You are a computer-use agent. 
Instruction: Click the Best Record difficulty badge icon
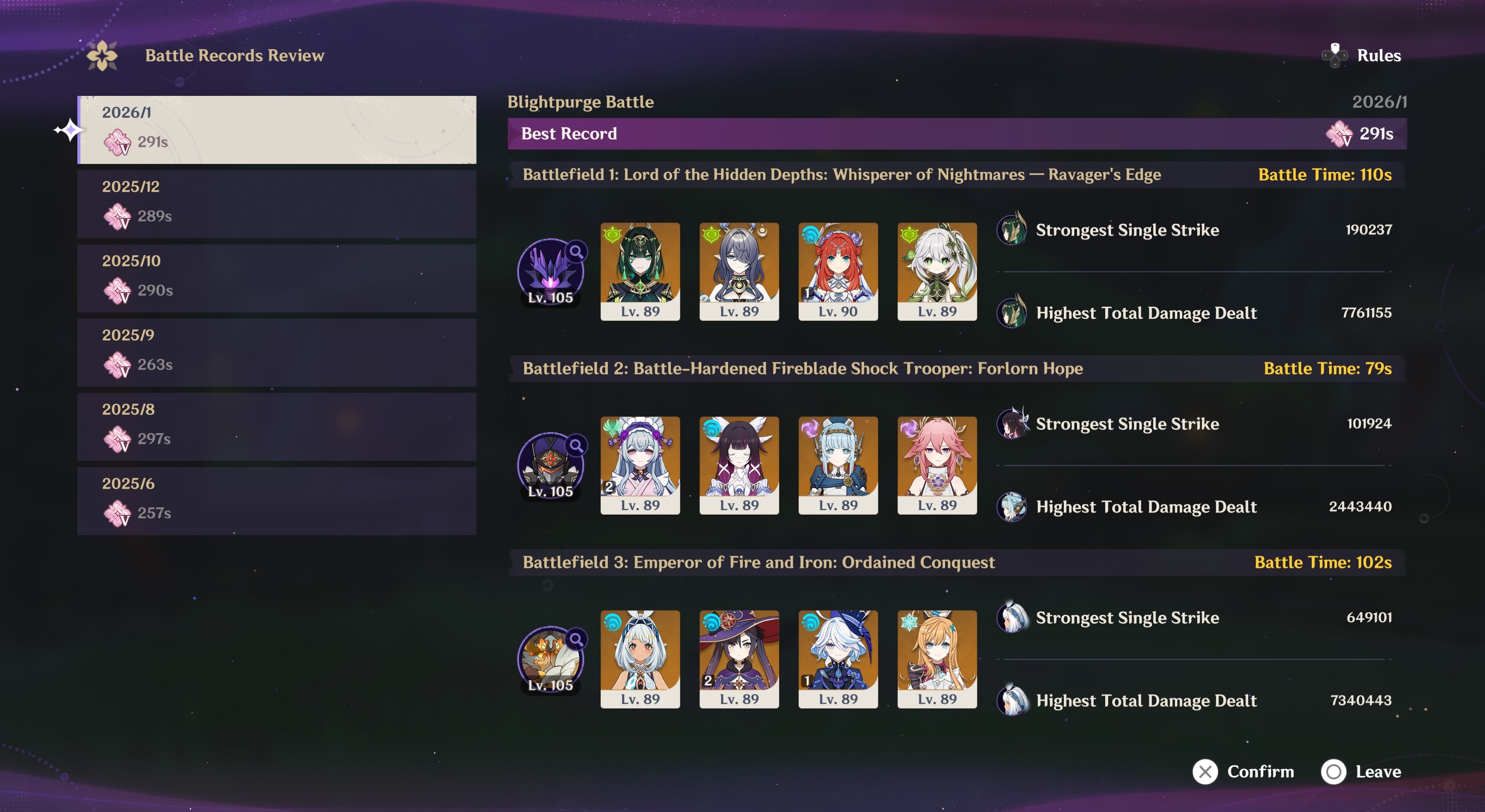pos(1338,134)
